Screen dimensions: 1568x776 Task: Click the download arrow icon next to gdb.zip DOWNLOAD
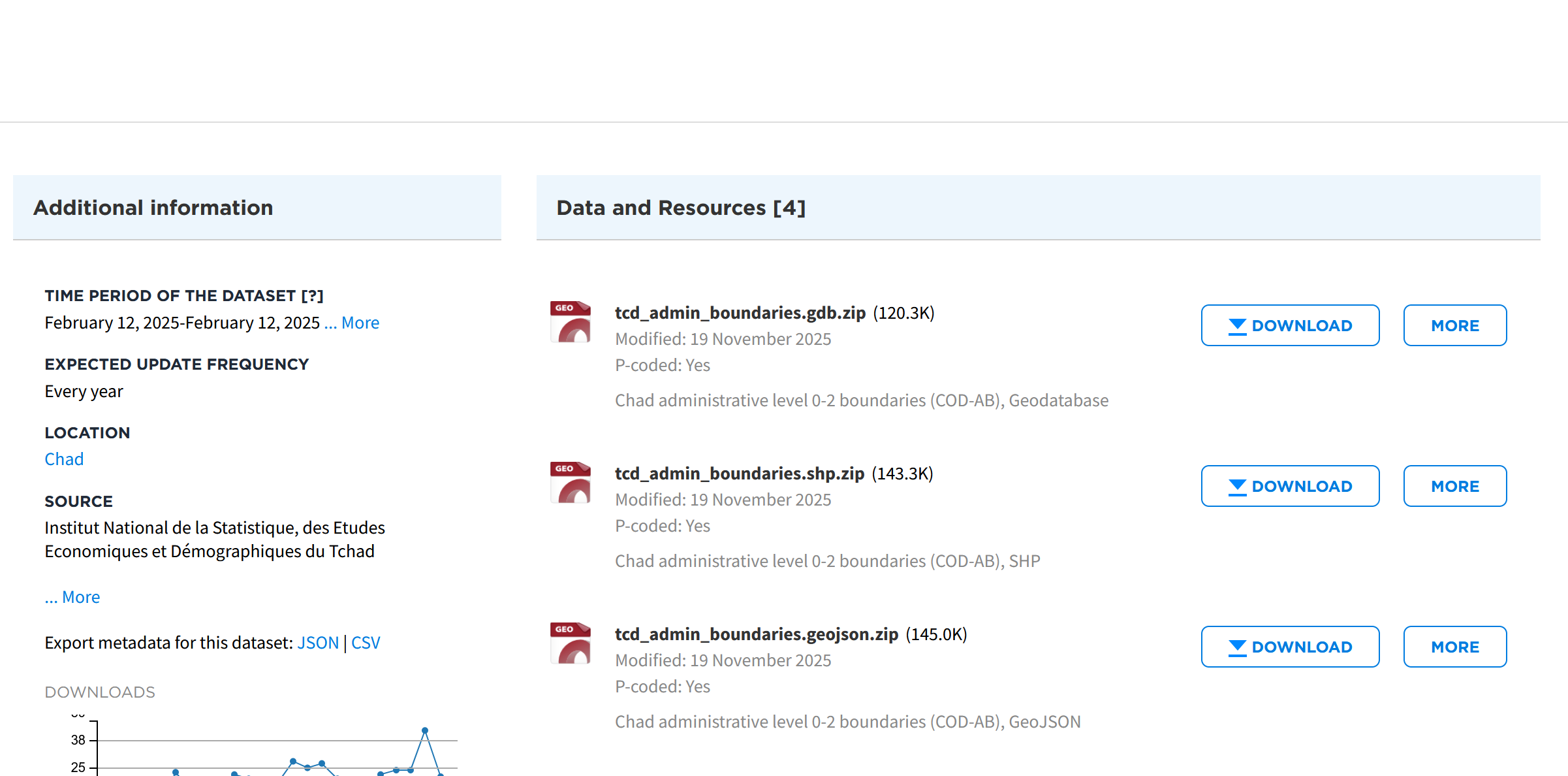coord(1237,325)
